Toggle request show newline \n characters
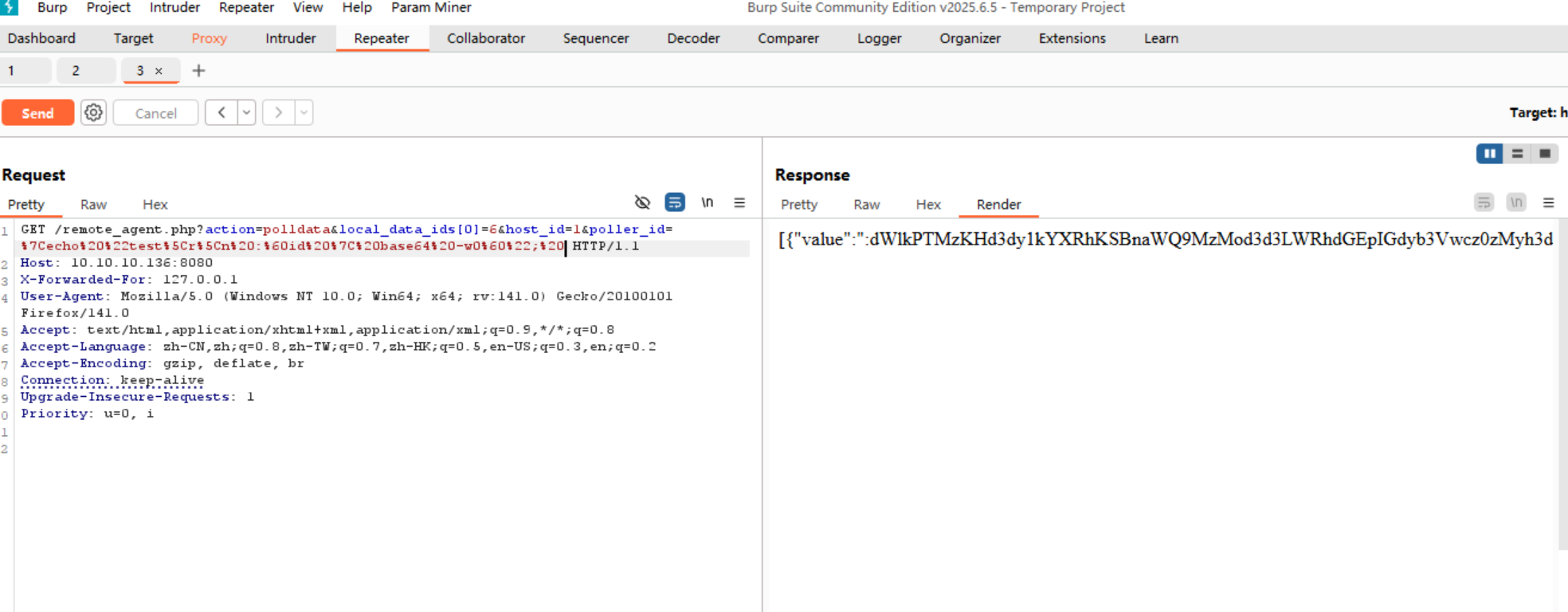The image size is (1568, 612). click(707, 202)
